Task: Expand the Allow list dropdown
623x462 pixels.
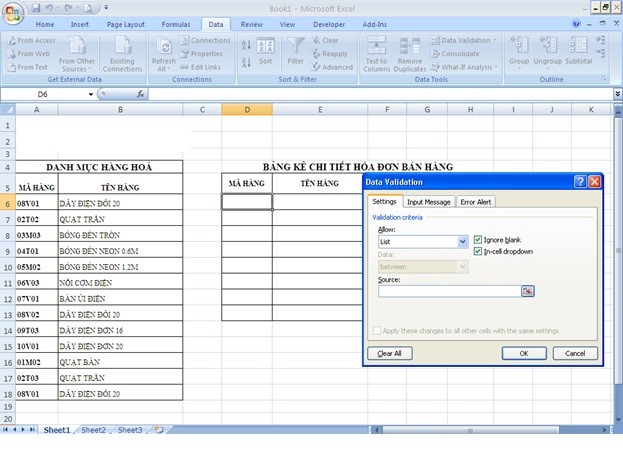Action: click(x=462, y=241)
